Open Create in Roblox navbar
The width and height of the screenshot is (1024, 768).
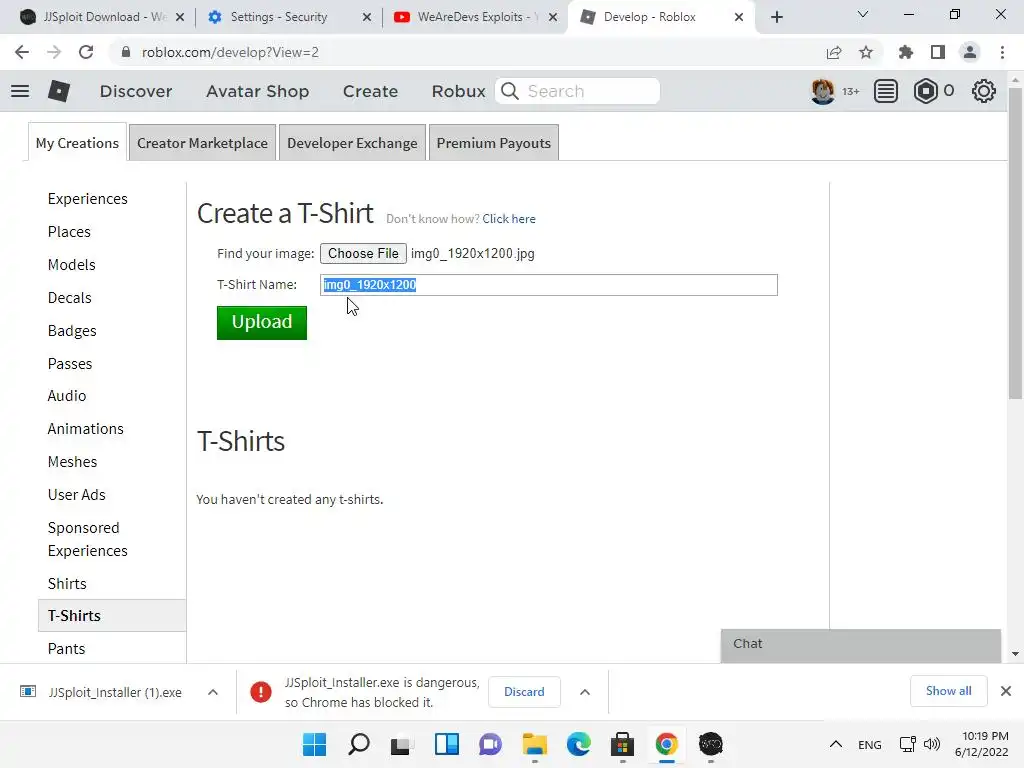point(370,91)
